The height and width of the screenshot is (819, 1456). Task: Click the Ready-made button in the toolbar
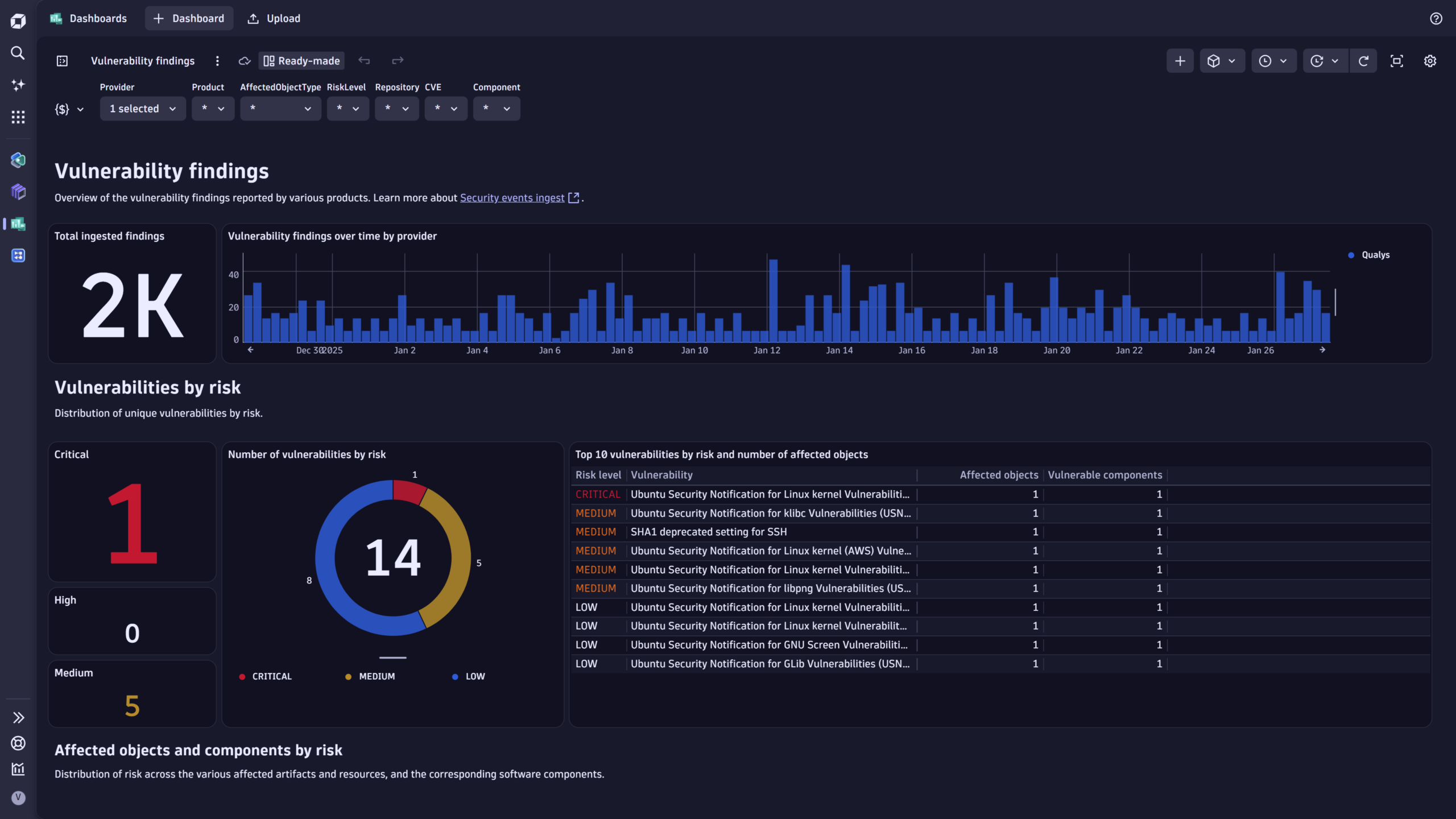click(x=301, y=60)
